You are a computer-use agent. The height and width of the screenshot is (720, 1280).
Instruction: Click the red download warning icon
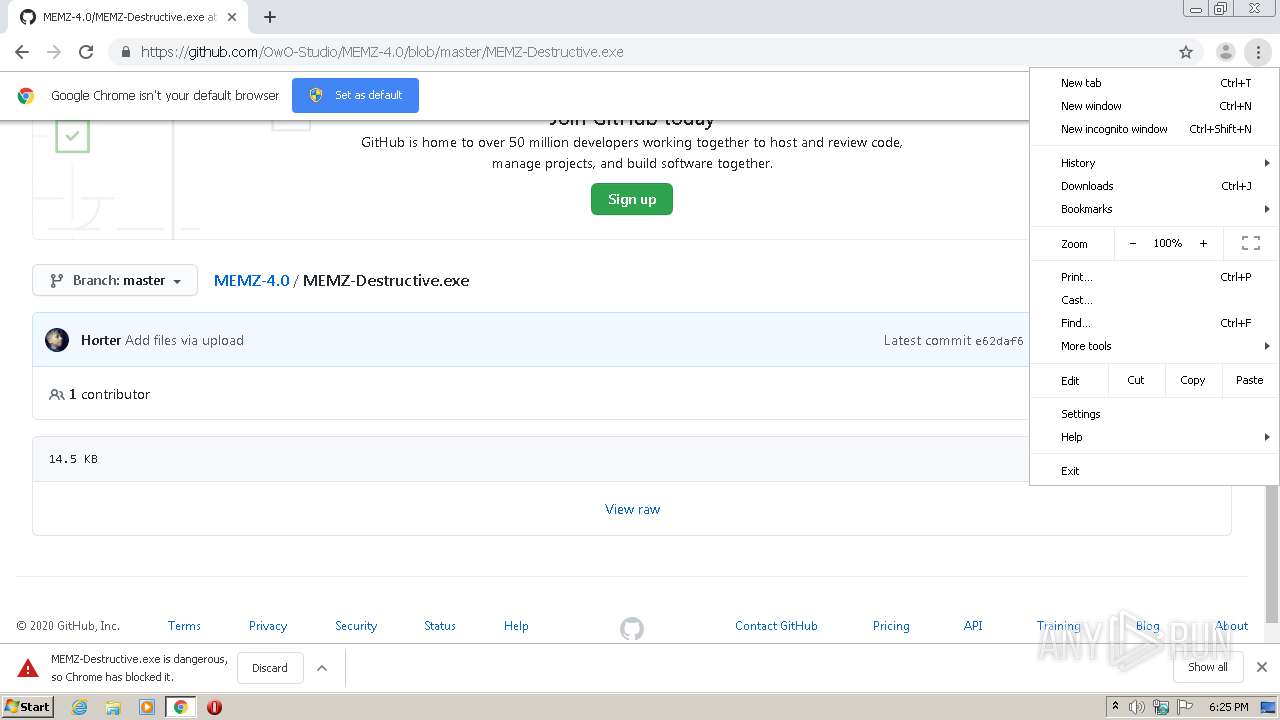pos(28,668)
